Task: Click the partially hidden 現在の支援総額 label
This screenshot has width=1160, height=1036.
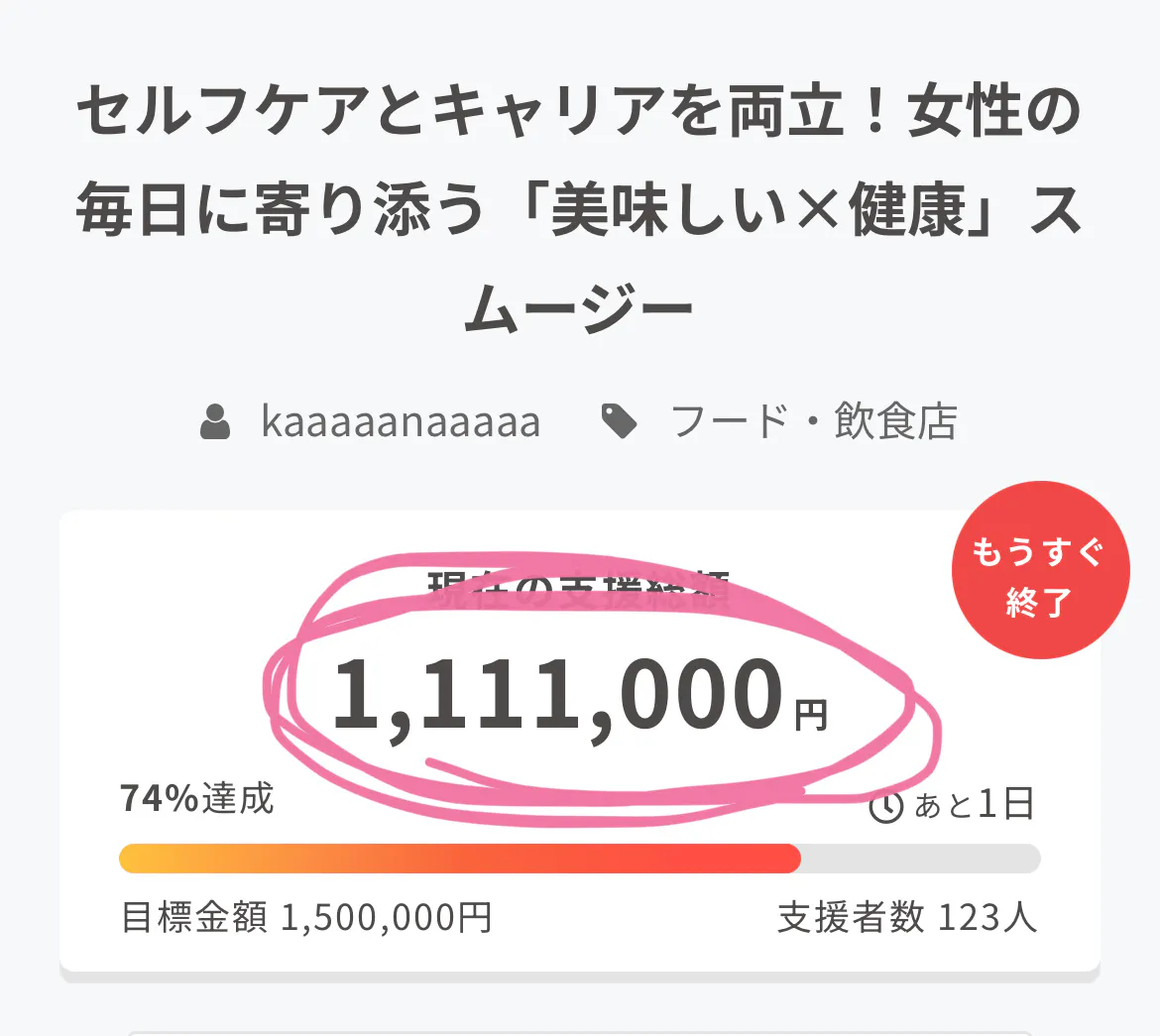Action: 578,591
